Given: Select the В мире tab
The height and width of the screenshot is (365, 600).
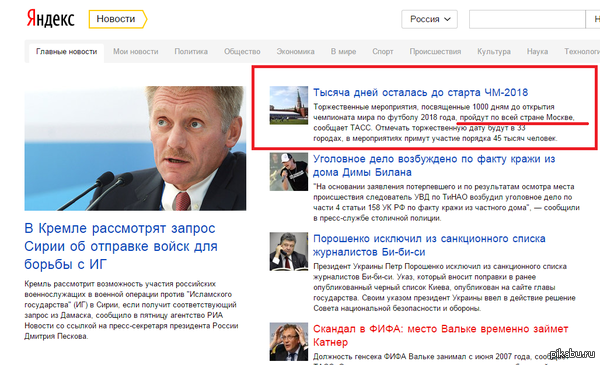Looking at the screenshot, I should pos(343,52).
